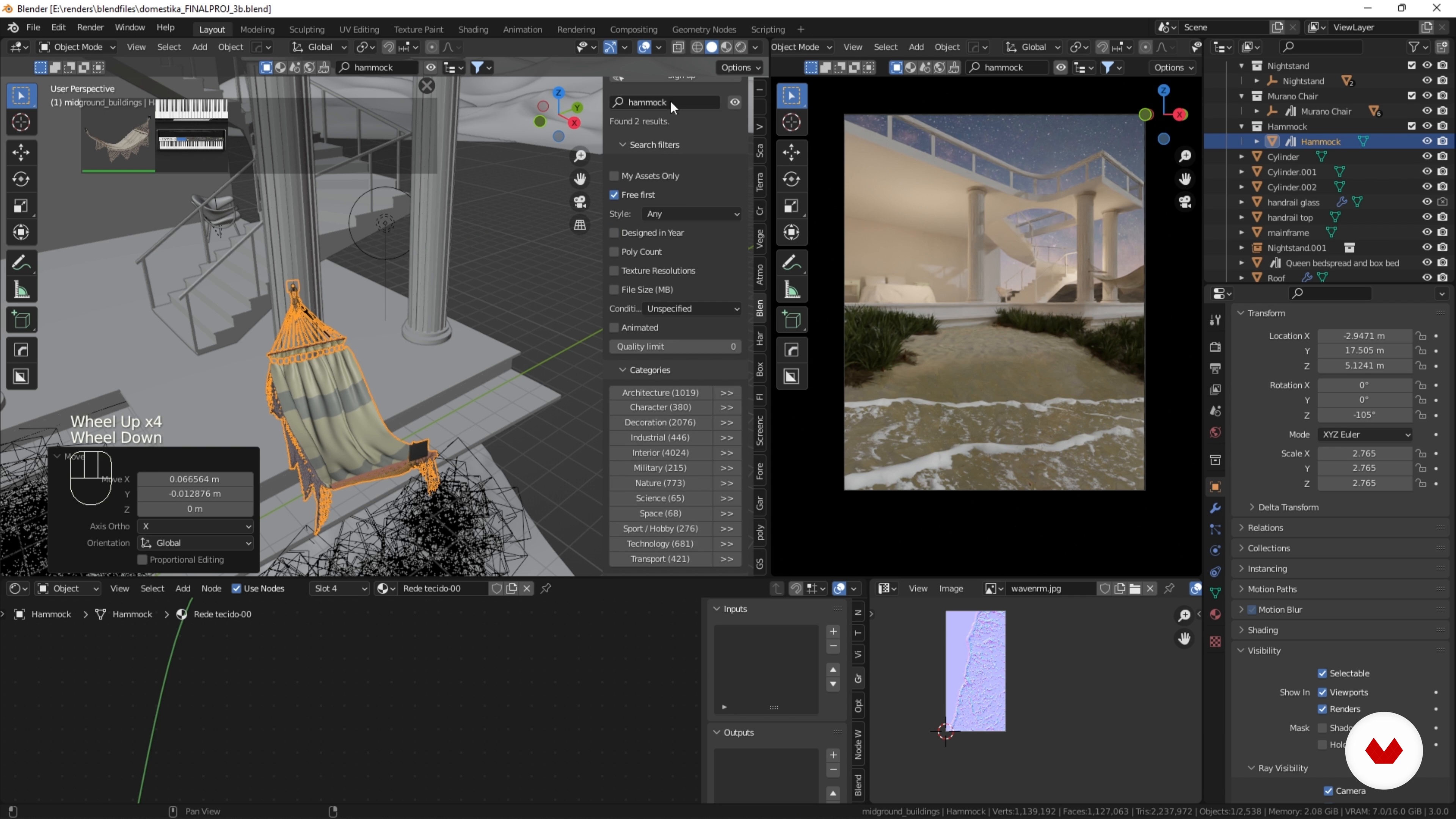Click the zoom magnifier icon in left viewport
Viewport: 1456px width, 819px height.
(580, 156)
